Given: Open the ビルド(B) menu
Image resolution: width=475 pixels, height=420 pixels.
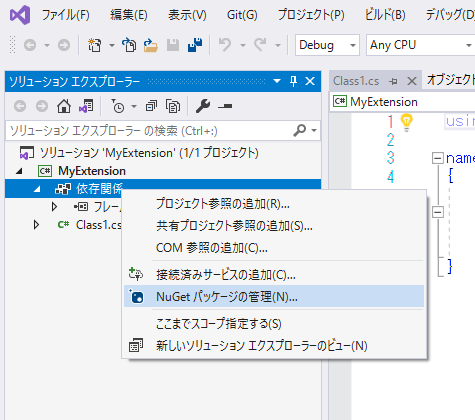Looking at the screenshot, I should 385,15.
